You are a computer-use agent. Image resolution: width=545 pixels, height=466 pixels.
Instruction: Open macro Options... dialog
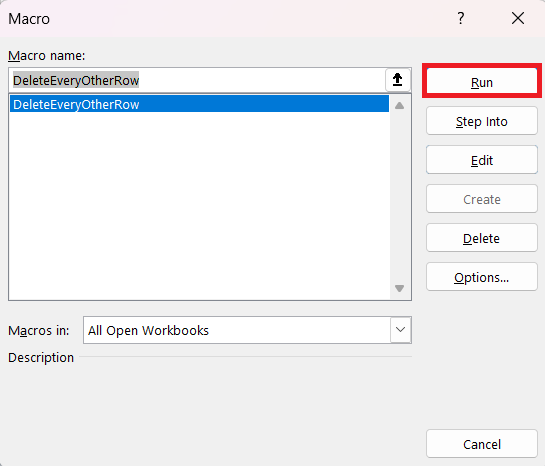point(482,277)
